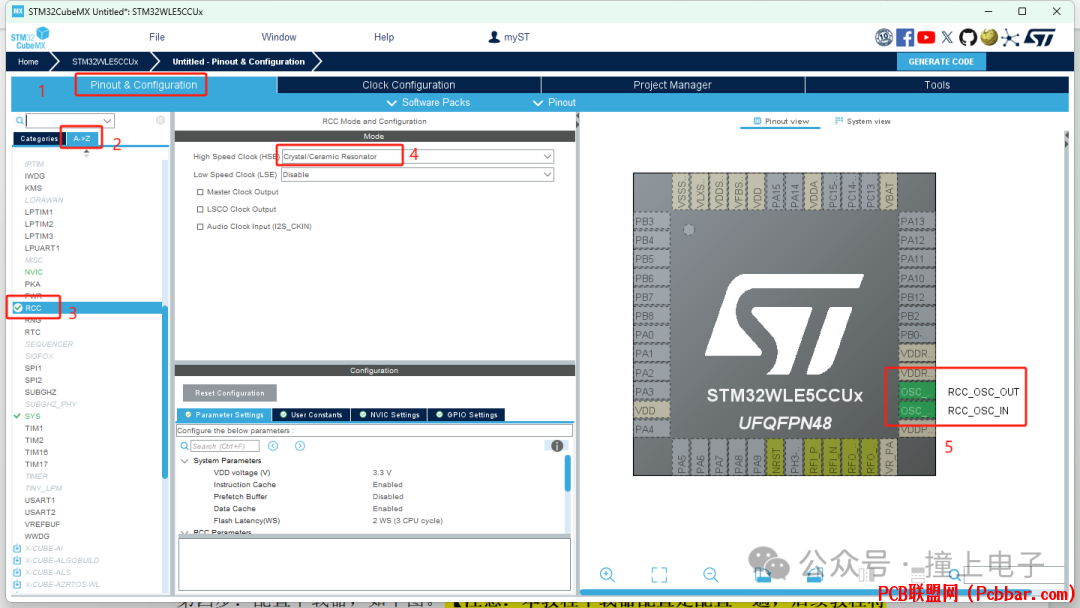Select USART1 in the peripheral list

(39, 500)
